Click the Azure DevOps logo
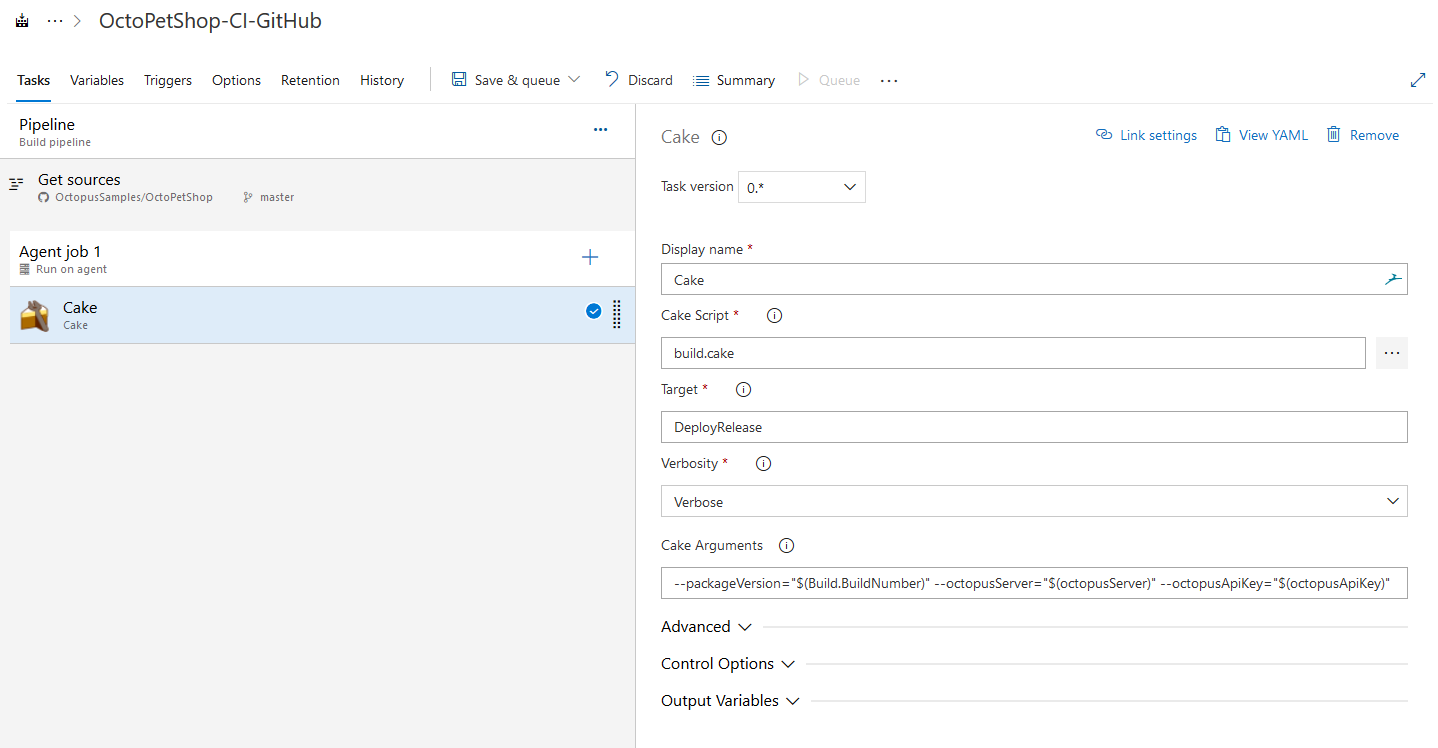Viewport: 1438px width, 748px height. [21, 20]
